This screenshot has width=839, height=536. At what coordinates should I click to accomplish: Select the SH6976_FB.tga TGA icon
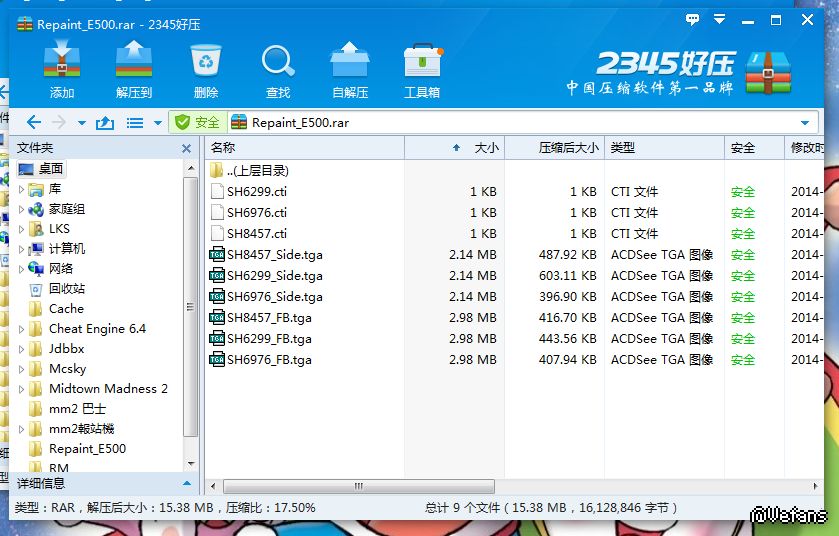217,359
